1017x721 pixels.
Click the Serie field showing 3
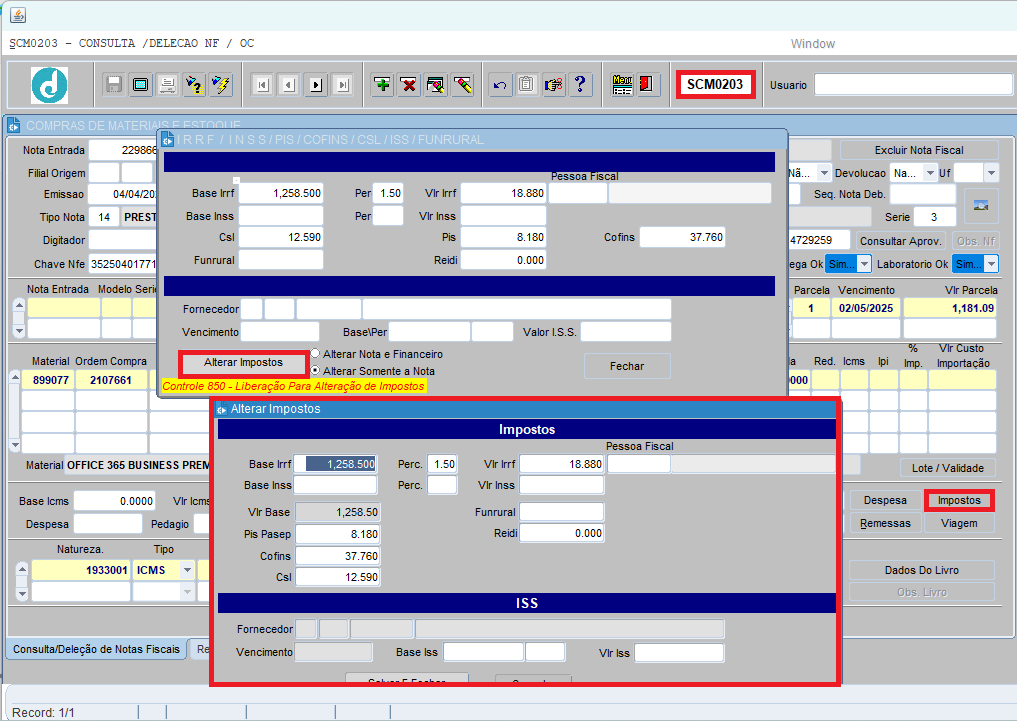pos(934,217)
